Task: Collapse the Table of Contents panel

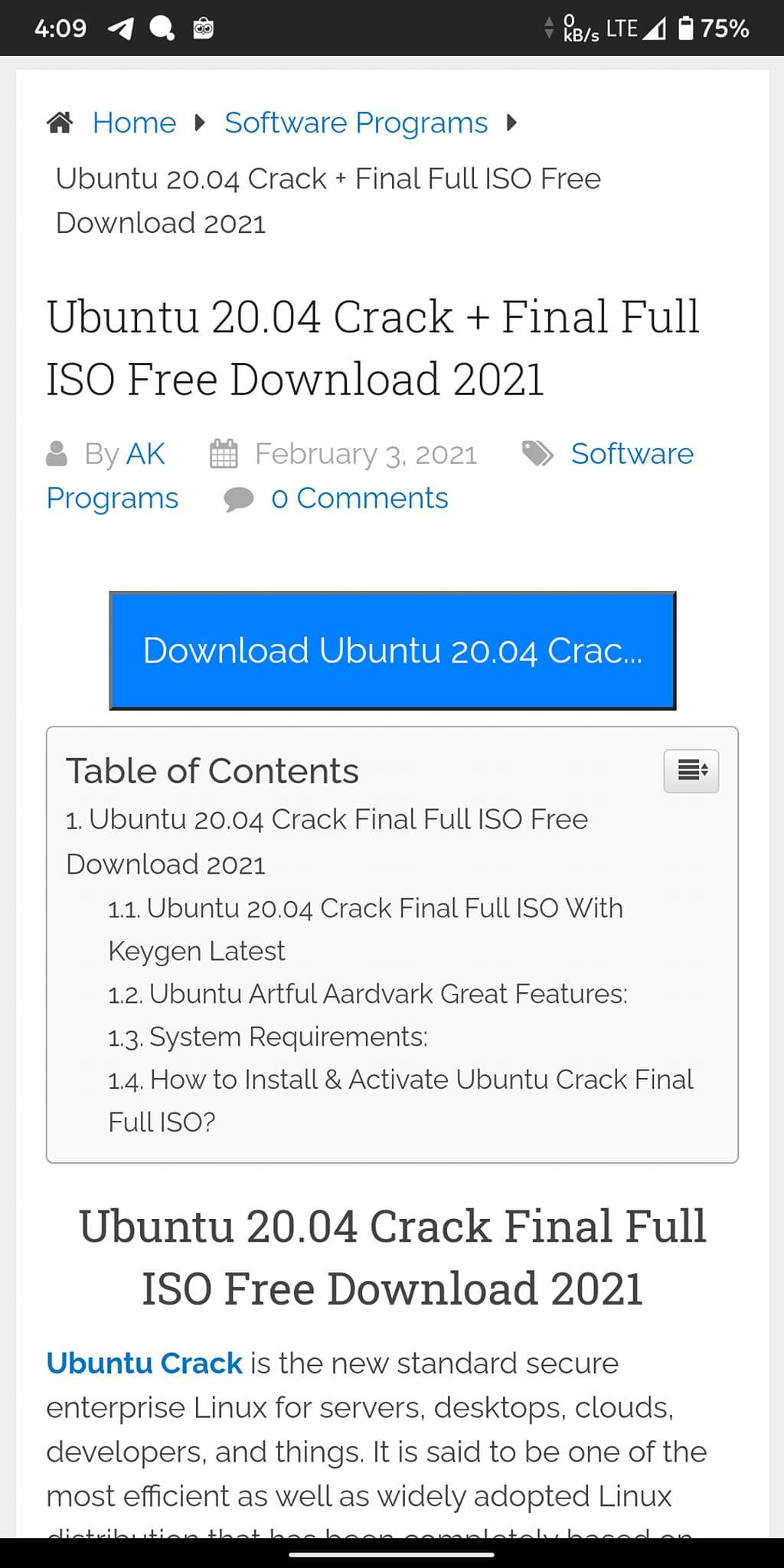Action: point(690,771)
